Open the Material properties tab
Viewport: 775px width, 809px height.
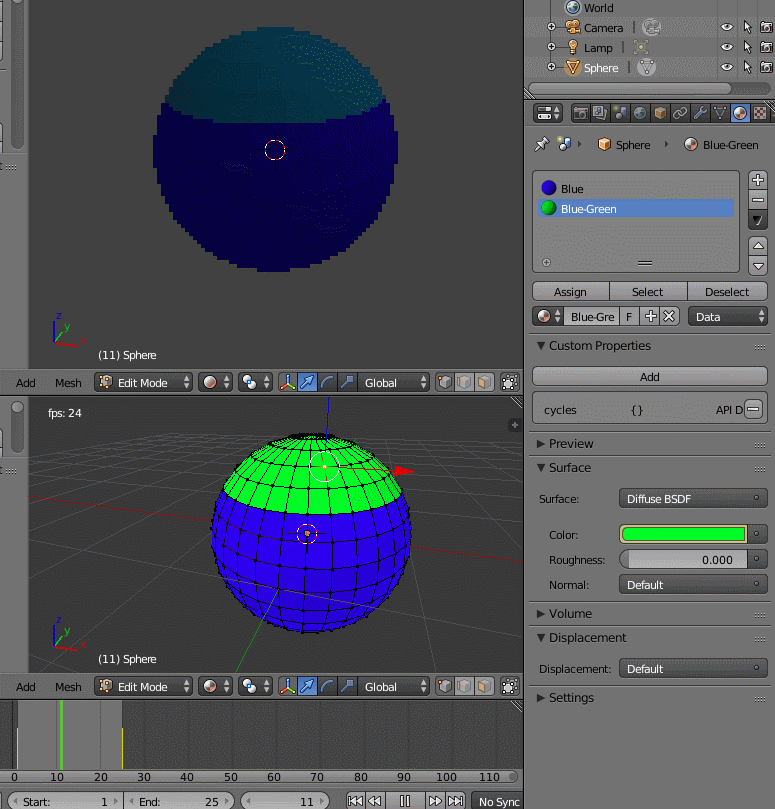[x=740, y=113]
